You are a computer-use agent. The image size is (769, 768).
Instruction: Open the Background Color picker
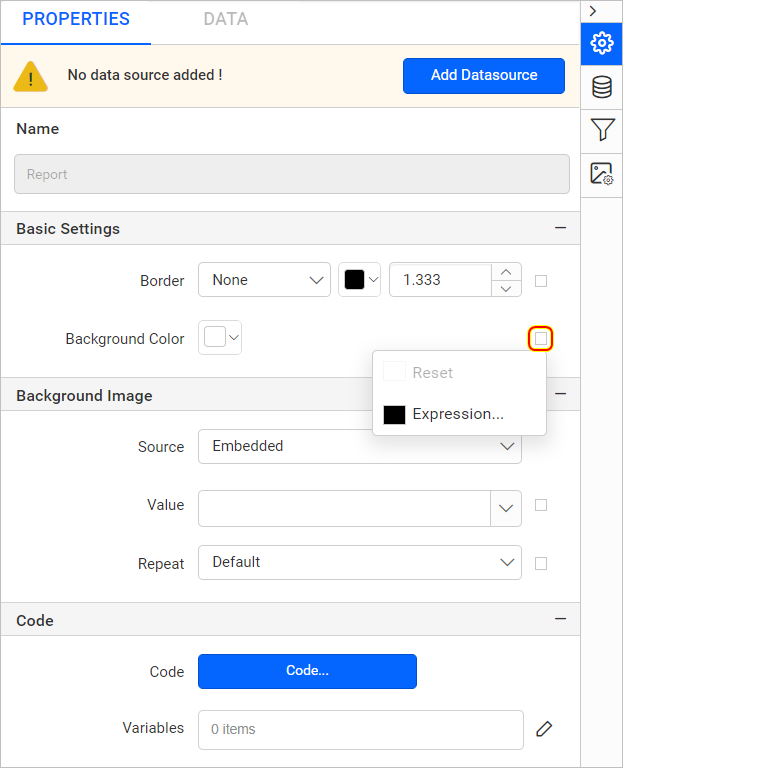220,337
